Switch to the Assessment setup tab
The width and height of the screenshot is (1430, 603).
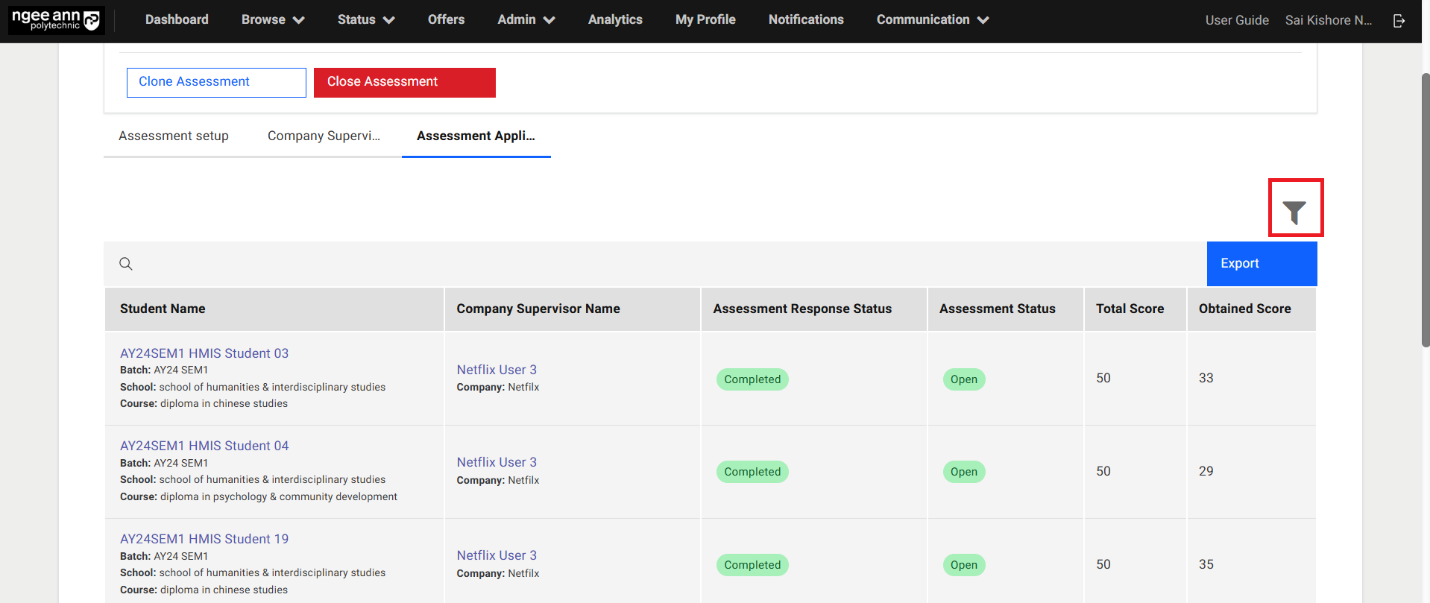tap(174, 136)
